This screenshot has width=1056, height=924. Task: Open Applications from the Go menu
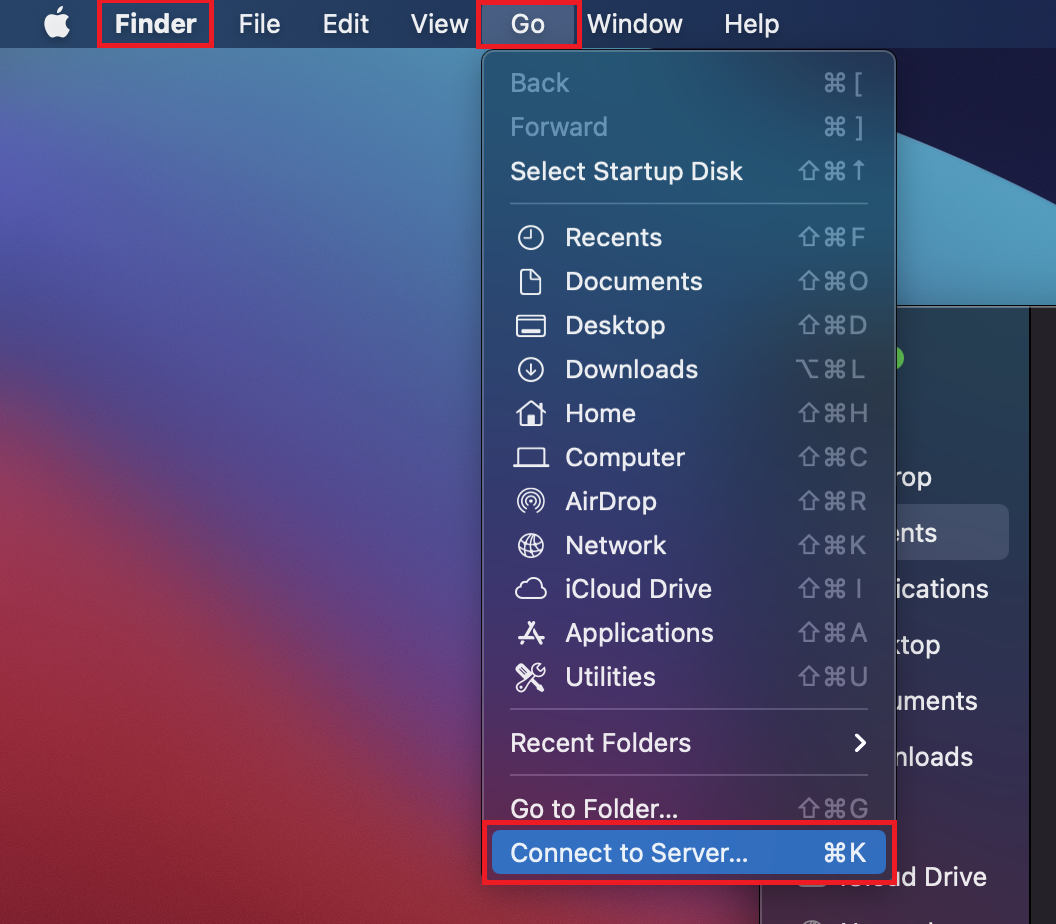(x=688, y=633)
